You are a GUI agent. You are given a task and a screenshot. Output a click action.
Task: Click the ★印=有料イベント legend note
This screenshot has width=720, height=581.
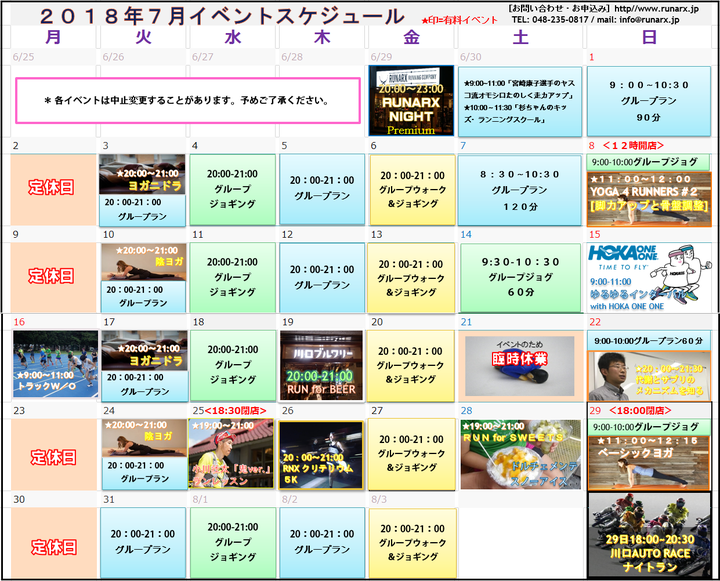460,20
